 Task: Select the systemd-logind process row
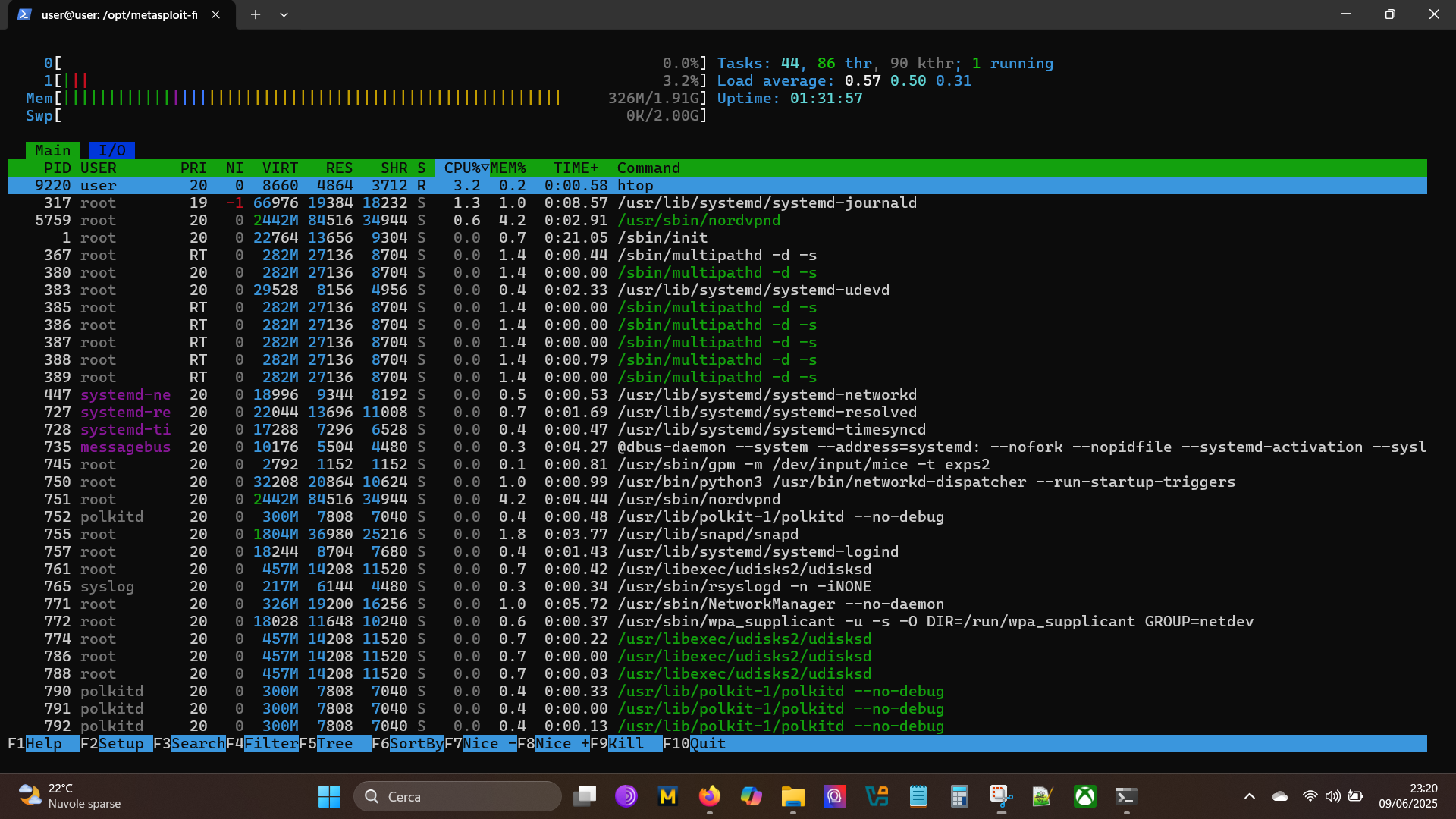click(x=717, y=551)
